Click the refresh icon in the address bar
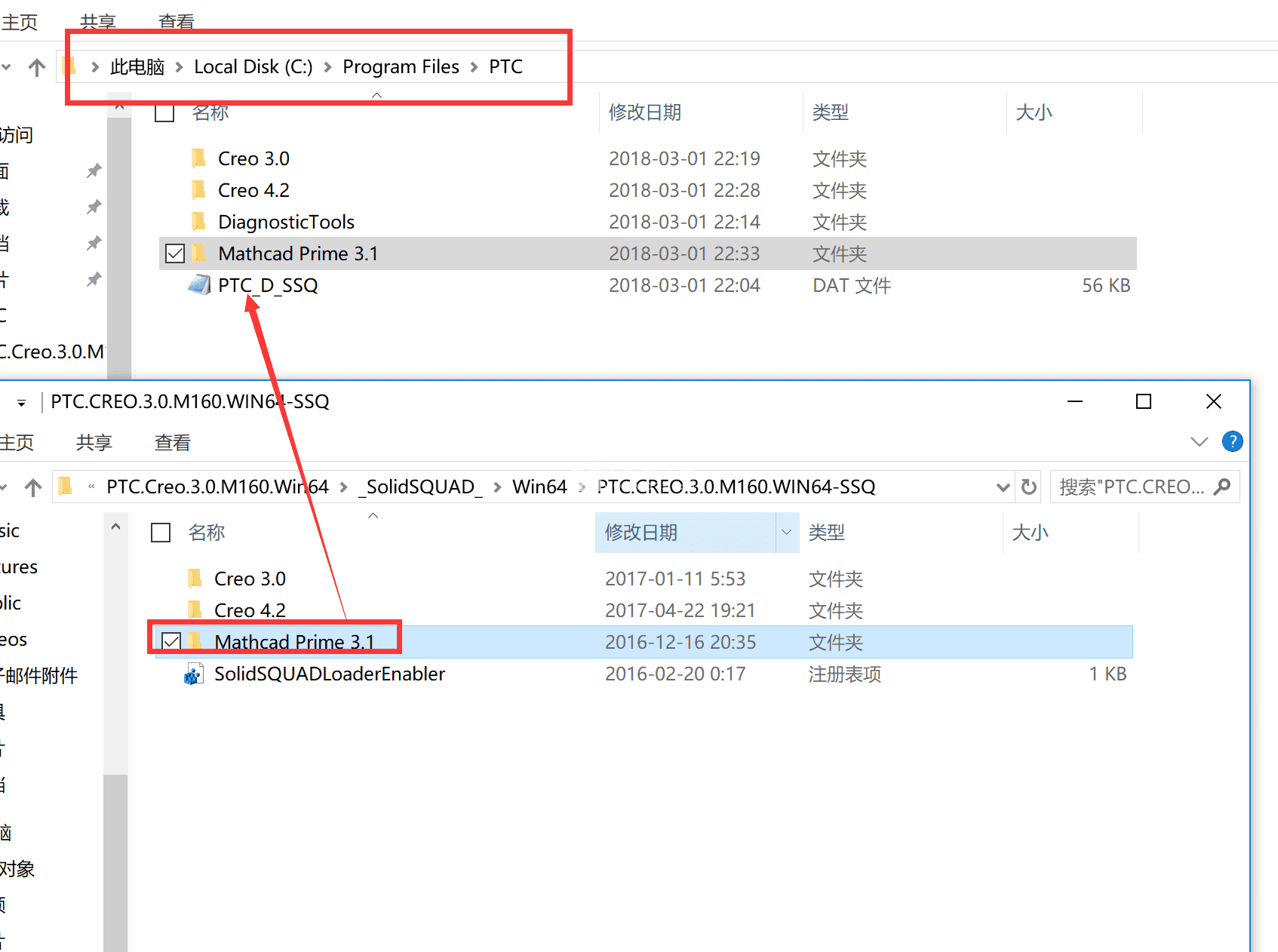 pyautogui.click(x=1028, y=487)
